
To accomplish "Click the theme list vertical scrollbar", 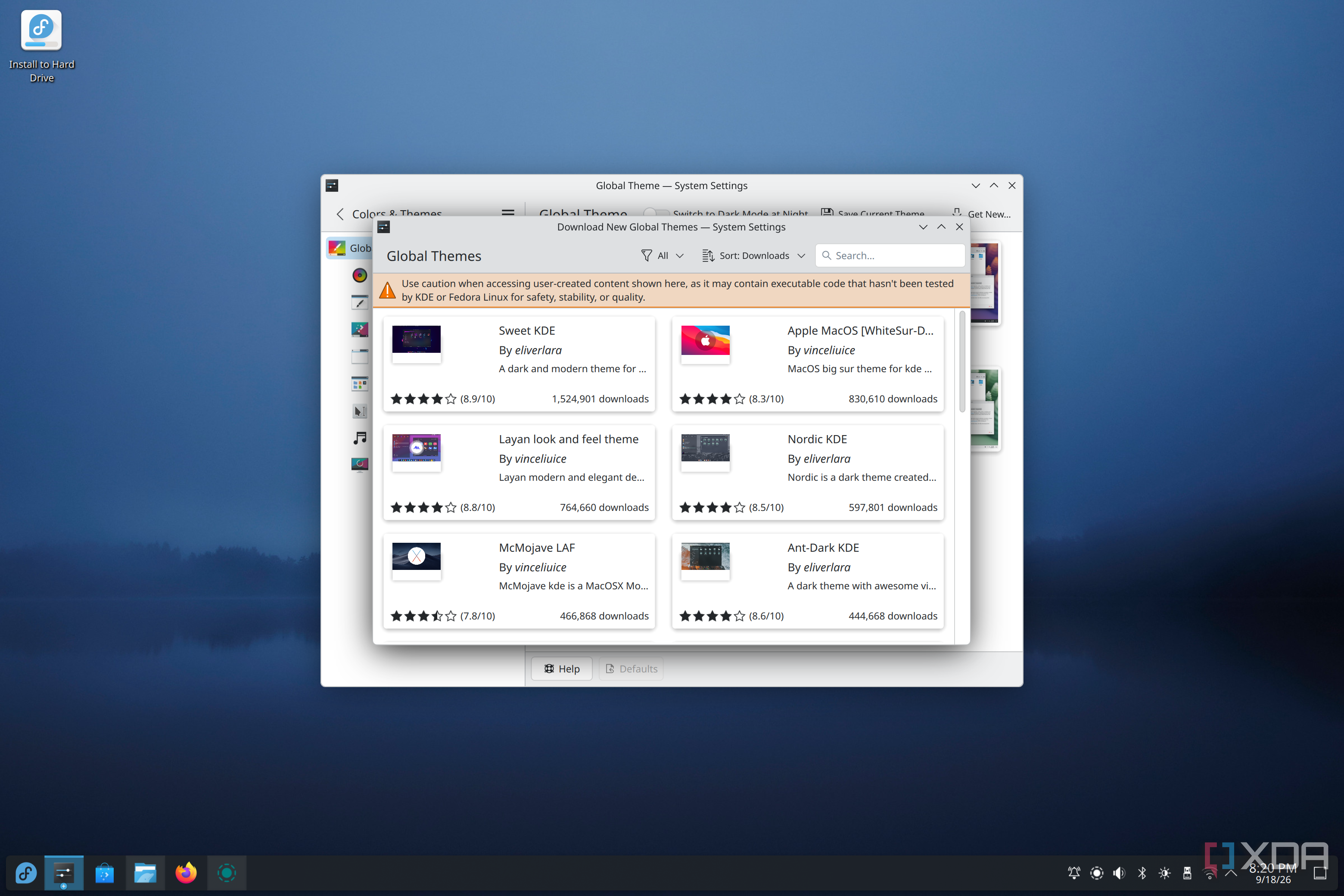I will pyautogui.click(x=962, y=362).
